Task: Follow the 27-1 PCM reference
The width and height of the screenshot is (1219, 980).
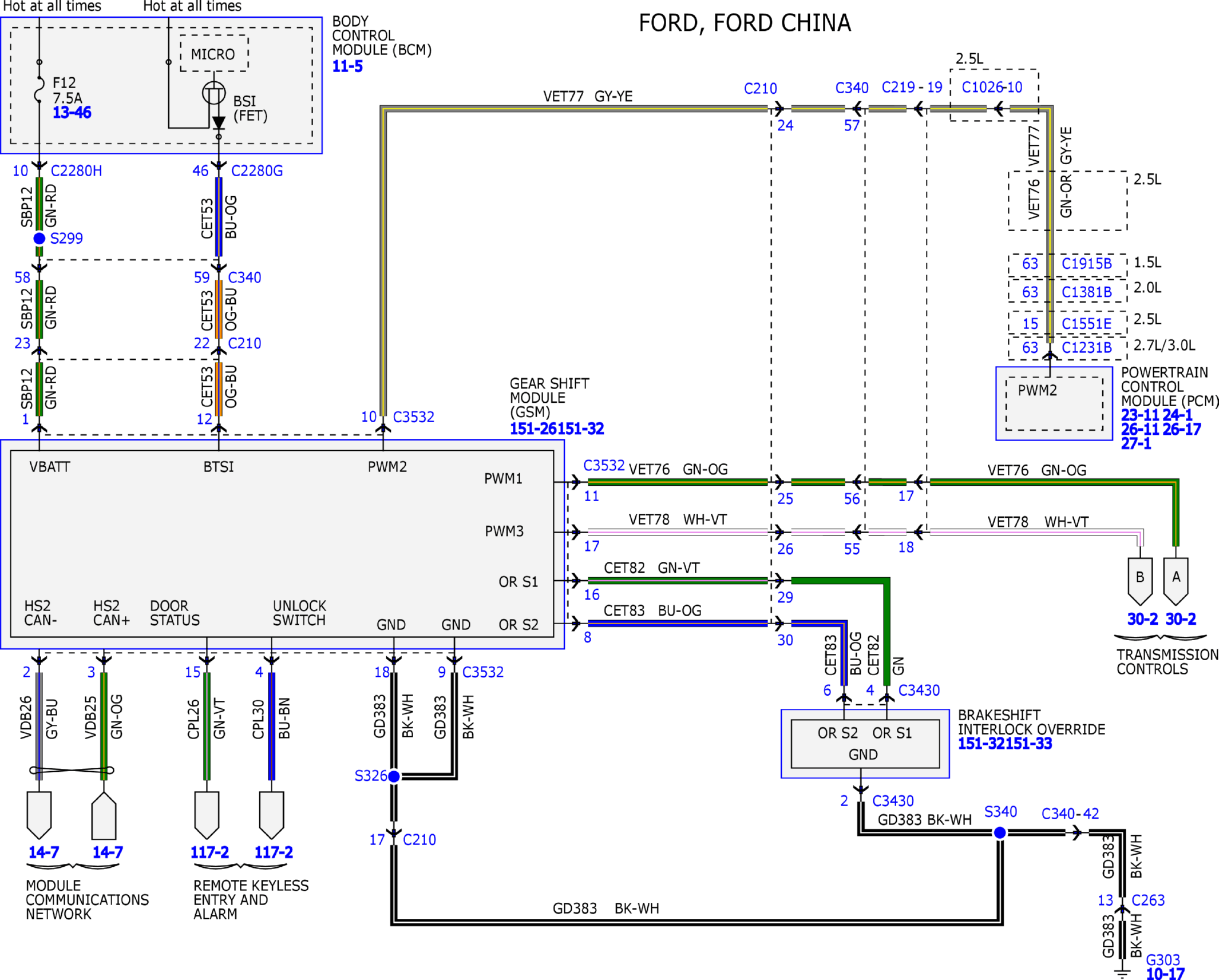Action: (1136, 443)
